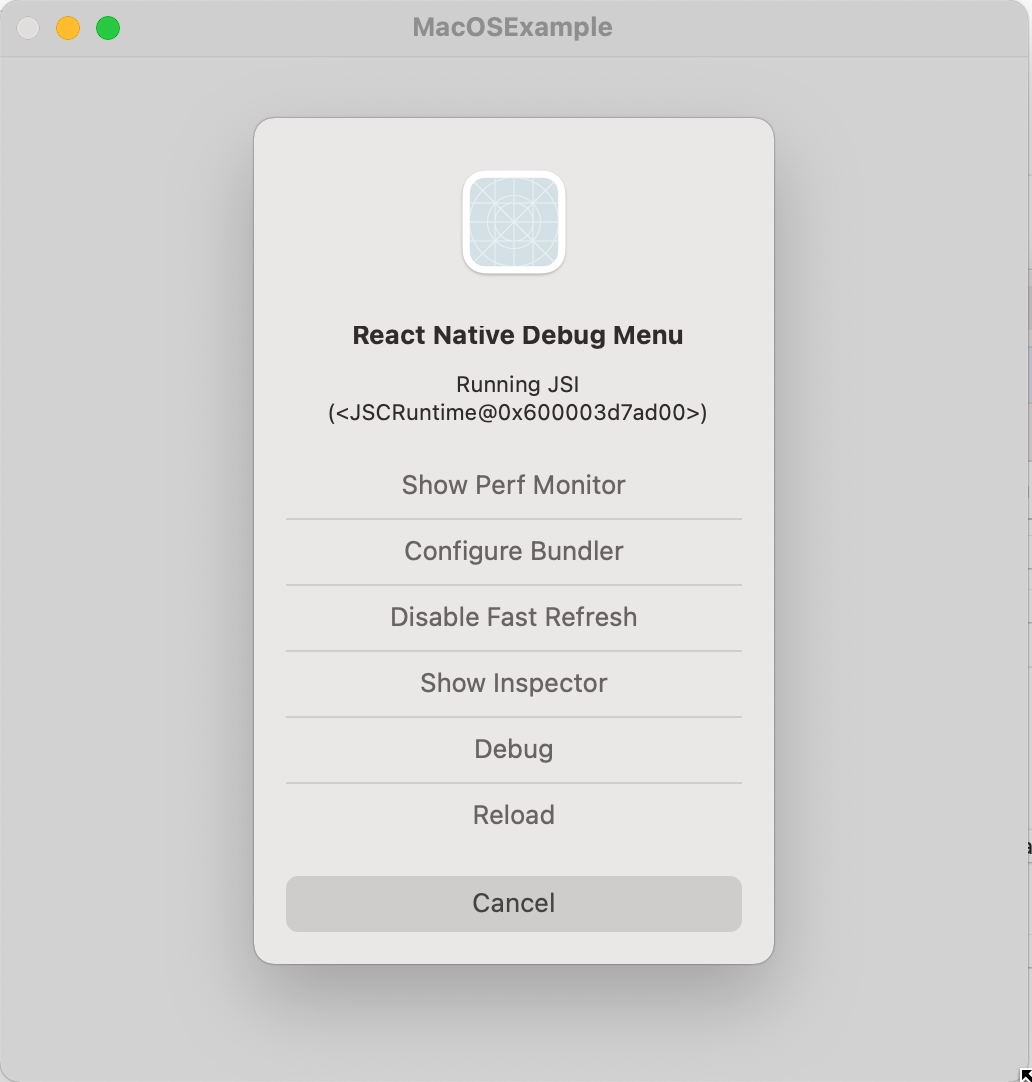
Task: Select Disable Fast Refresh
Action: click(x=514, y=618)
